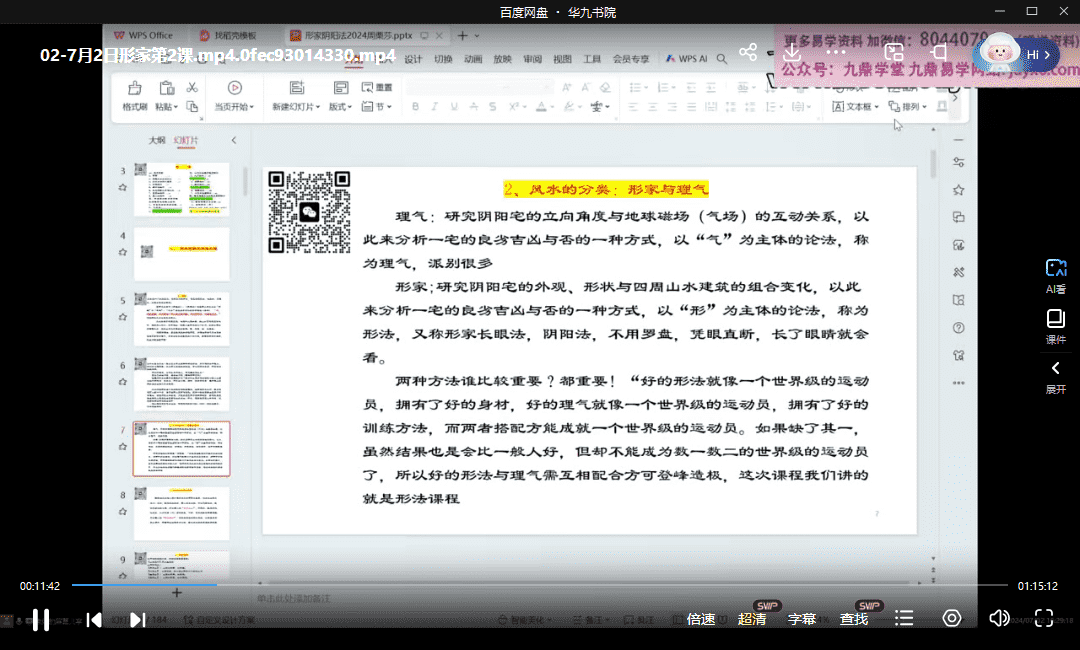Enter fullscreen mode

coord(1044,618)
